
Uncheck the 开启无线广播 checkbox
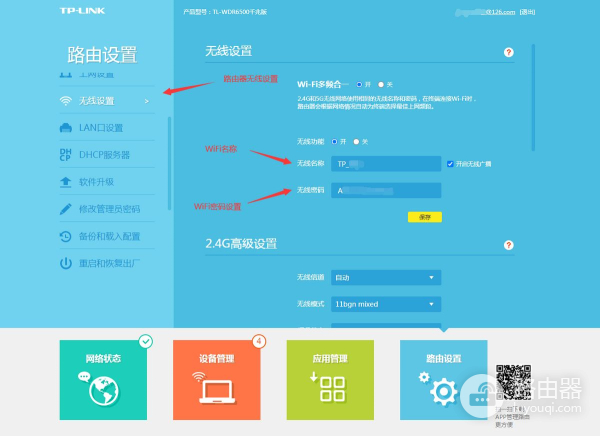tap(450, 164)
